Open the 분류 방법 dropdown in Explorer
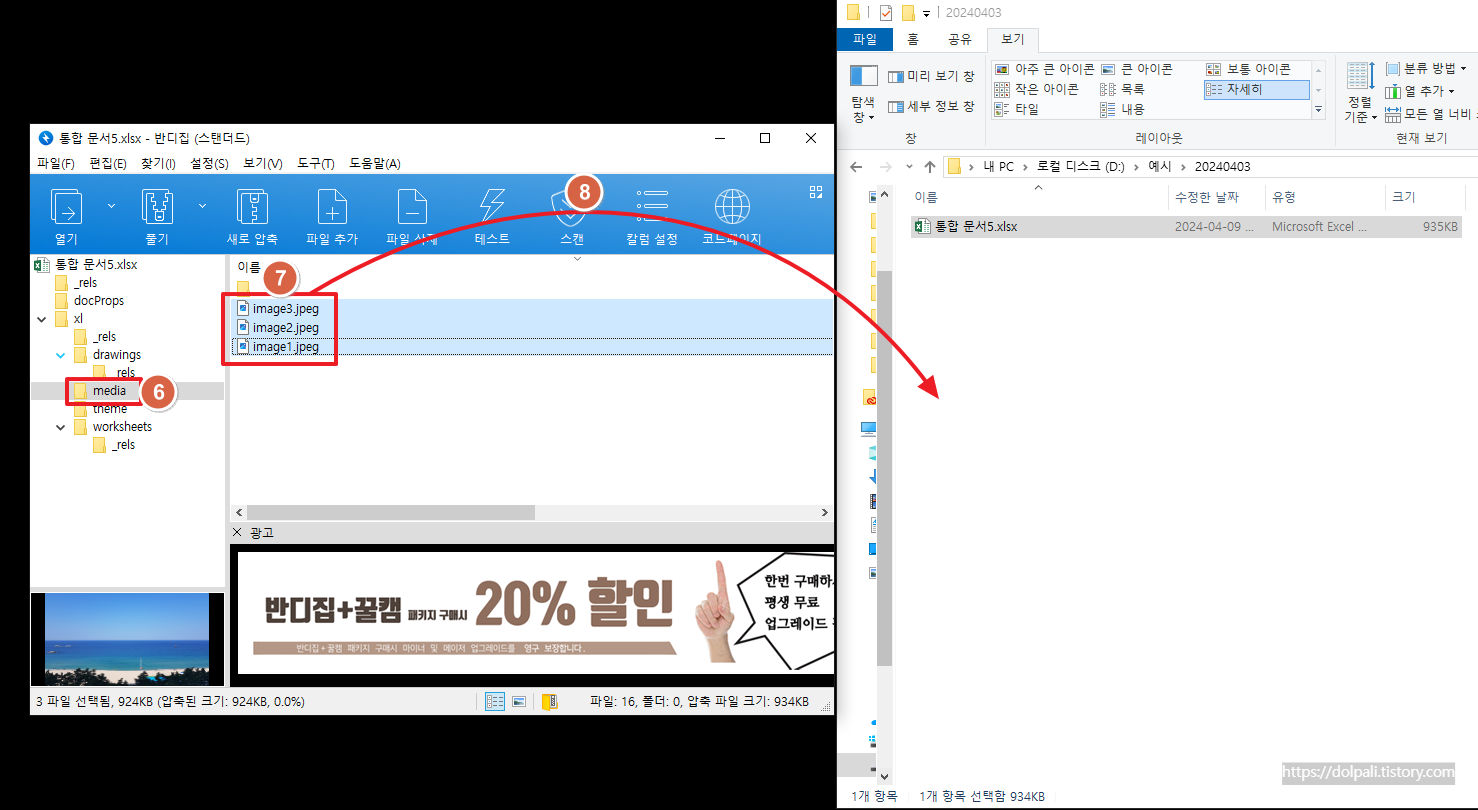Screen dimensions: 1478x810 click(x=1427, y=68)
